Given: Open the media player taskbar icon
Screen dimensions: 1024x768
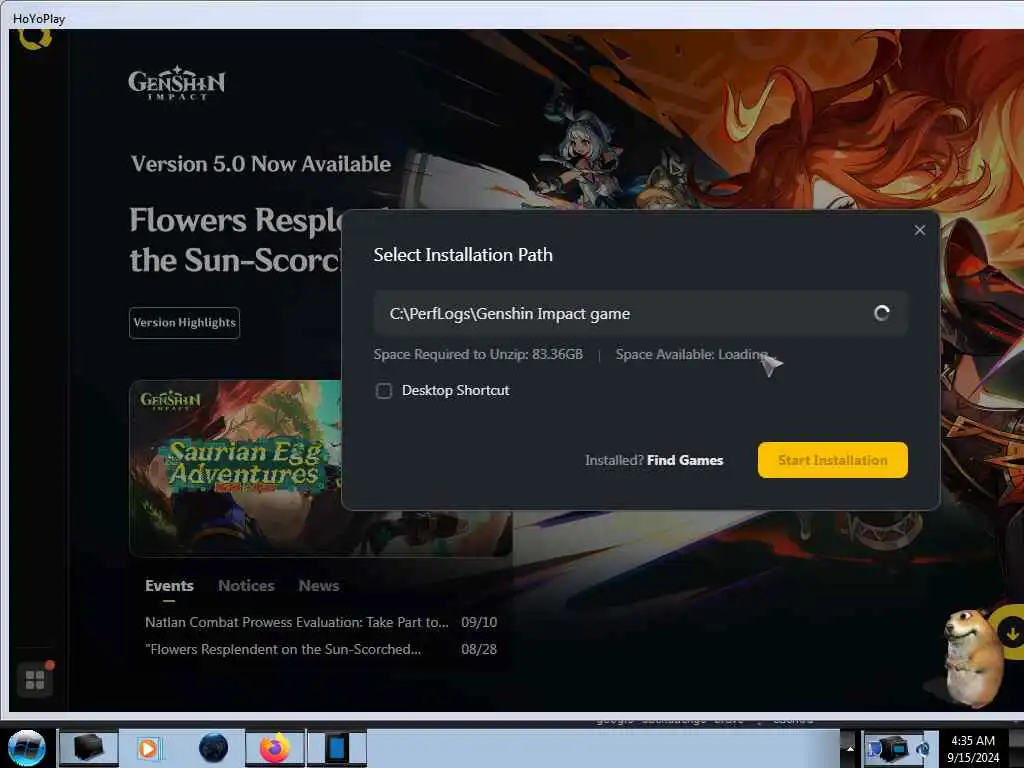Looking at the screenshot, I should coord(148,748).
